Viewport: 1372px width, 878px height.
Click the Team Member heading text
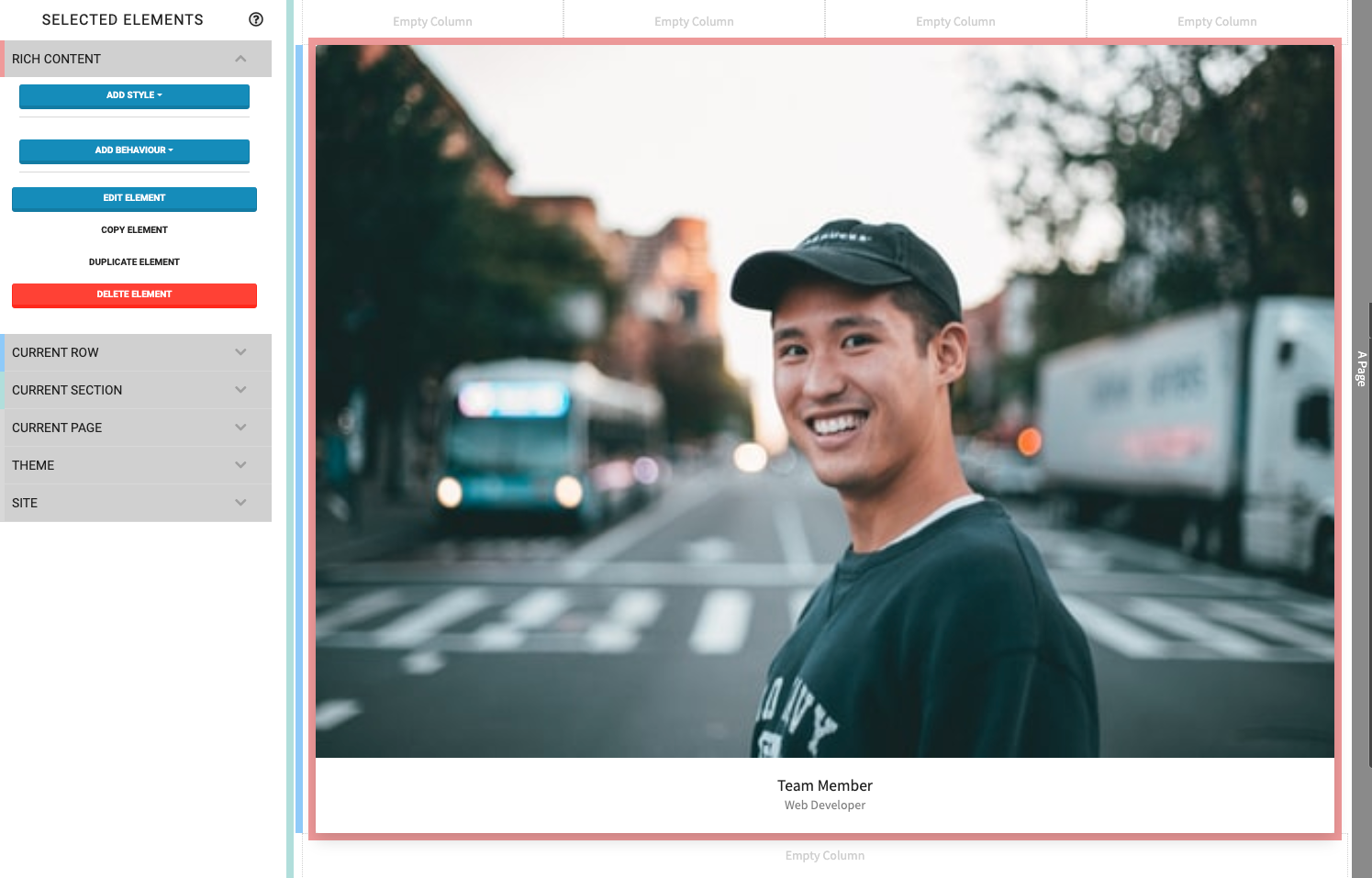click(x=824, y=786)
